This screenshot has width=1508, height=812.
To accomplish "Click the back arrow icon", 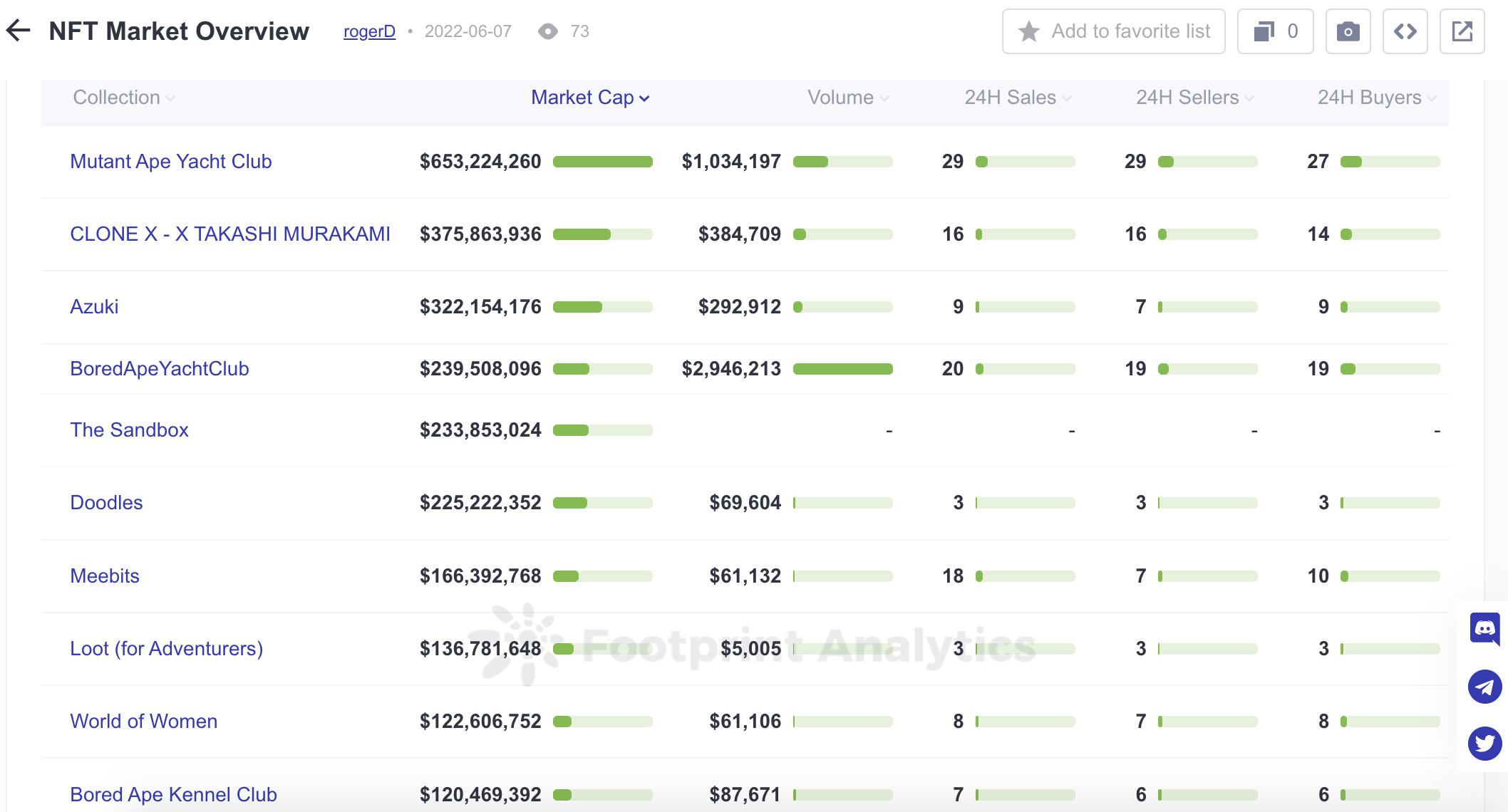I will pyautogui.click(x=19, y=31).
